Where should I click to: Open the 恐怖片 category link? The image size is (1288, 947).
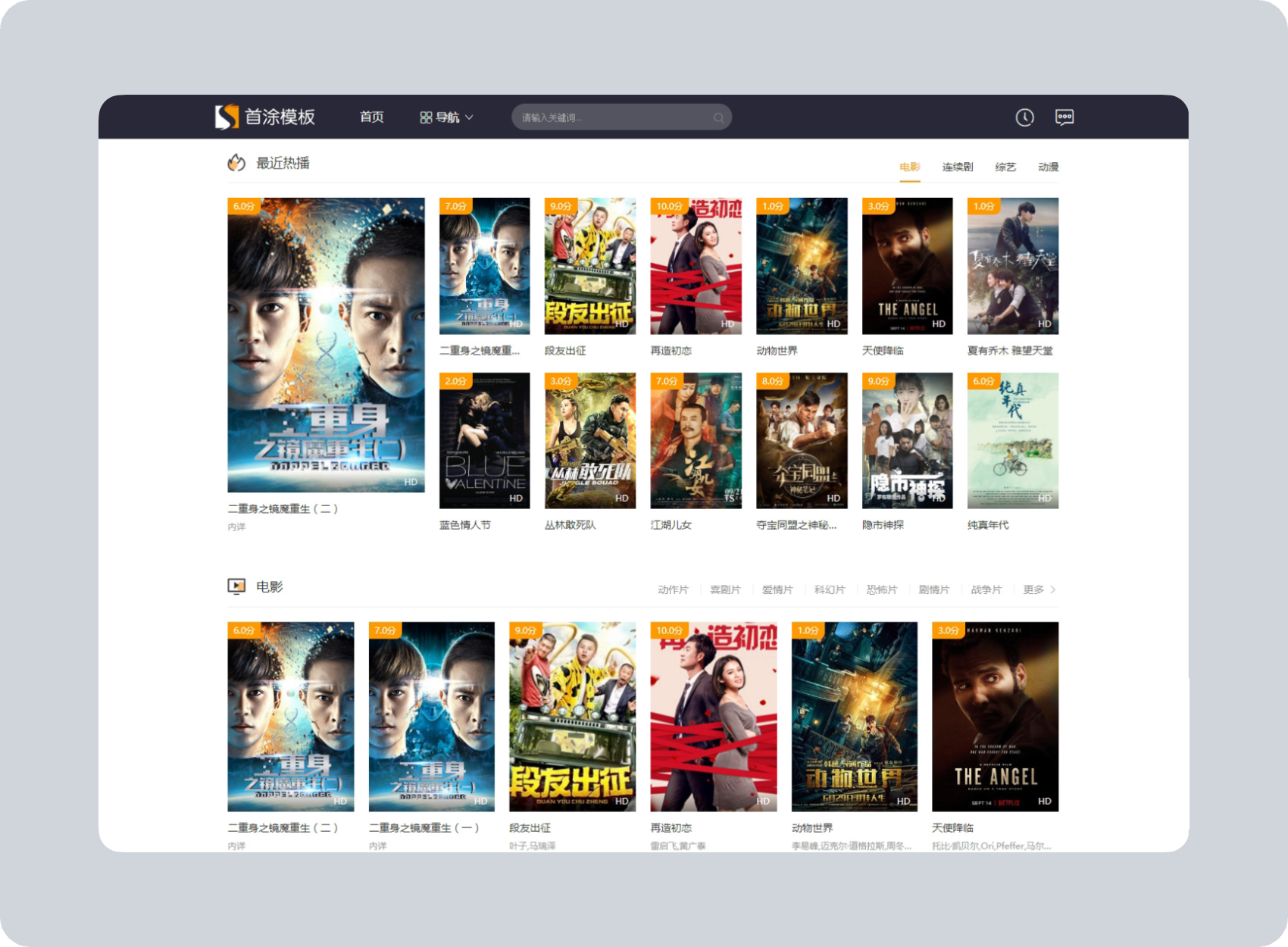pyautogui.click(x=882, y=589)
